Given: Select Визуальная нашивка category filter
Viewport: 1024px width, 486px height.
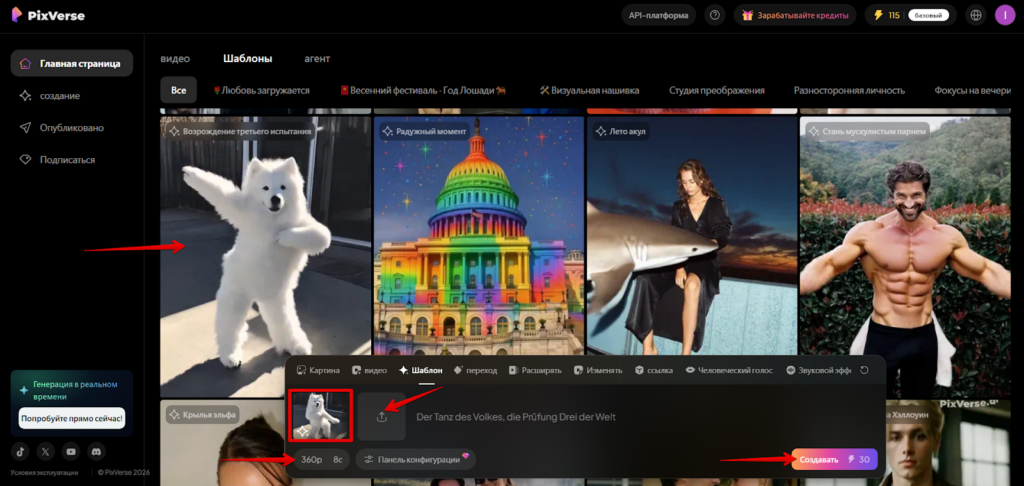Looking at the screenshot, I should click(589, 90).
